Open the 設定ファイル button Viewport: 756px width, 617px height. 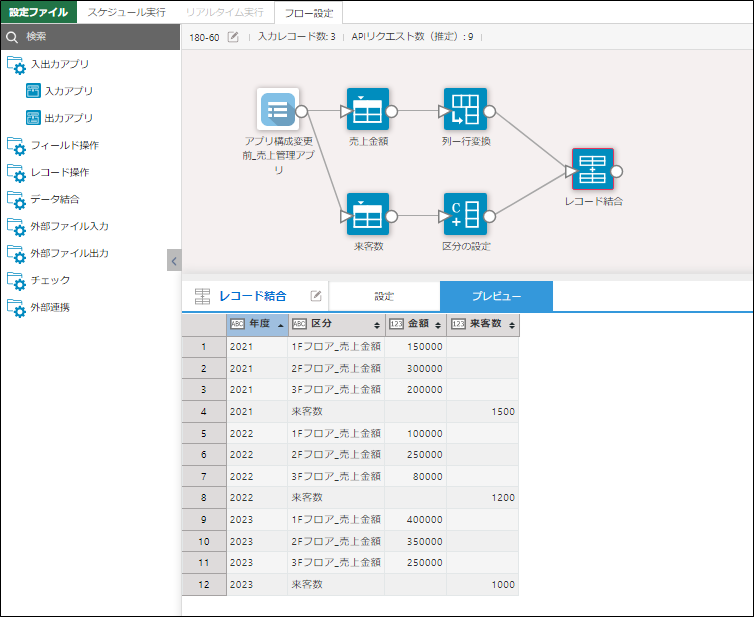39,12
